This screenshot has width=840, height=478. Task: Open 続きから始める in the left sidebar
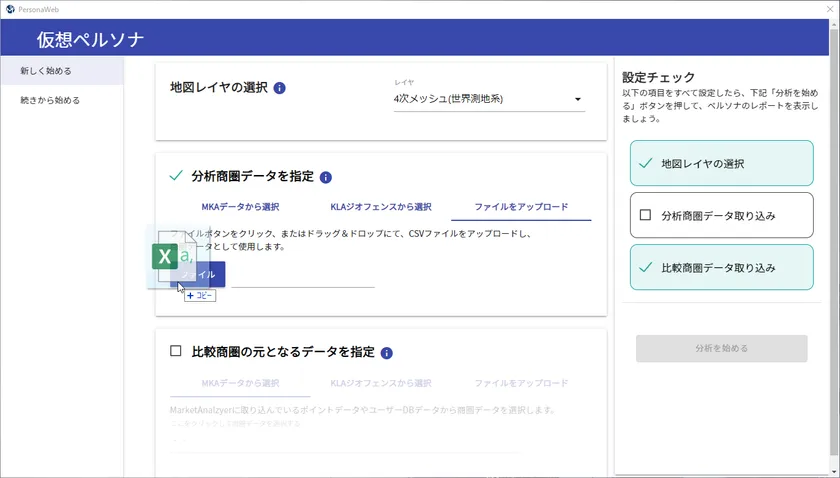(62, 100)
